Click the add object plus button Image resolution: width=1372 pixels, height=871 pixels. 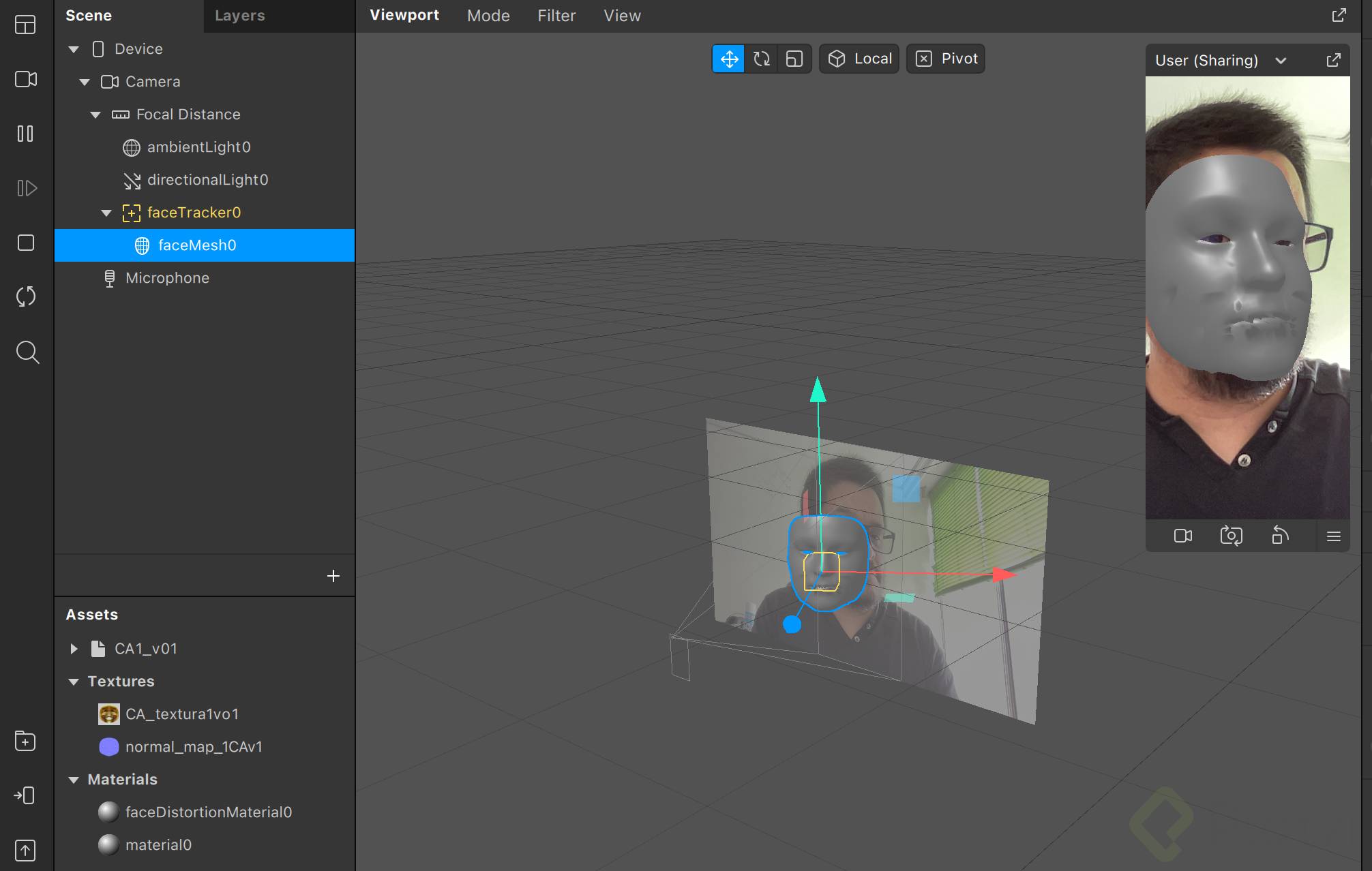(333, 576)
